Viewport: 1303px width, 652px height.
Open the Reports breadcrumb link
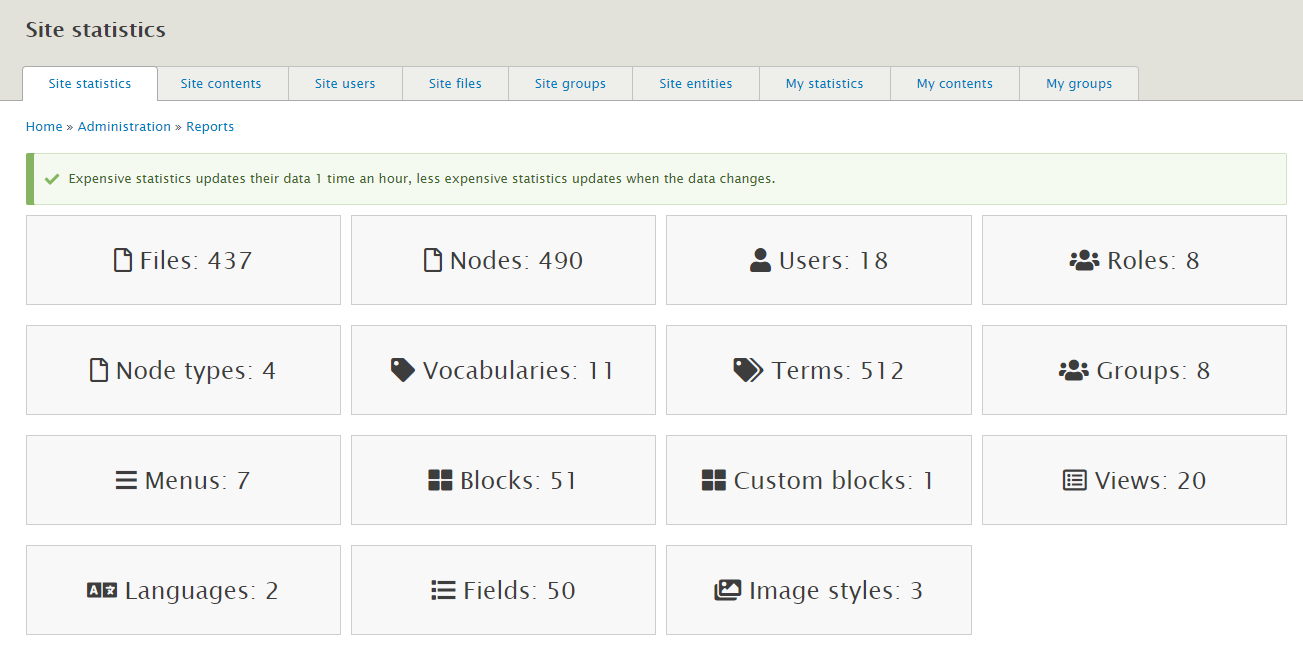click(x=210, y=126)
